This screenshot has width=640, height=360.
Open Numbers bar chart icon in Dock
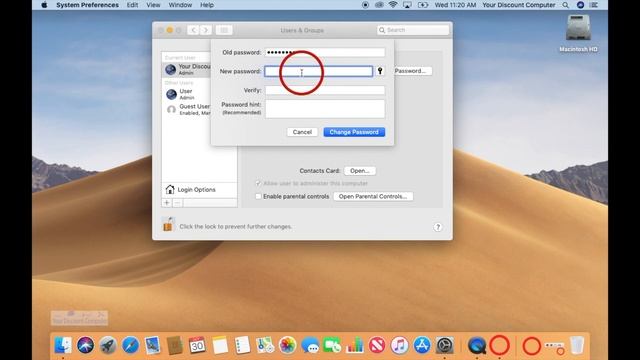coord(355,345)
